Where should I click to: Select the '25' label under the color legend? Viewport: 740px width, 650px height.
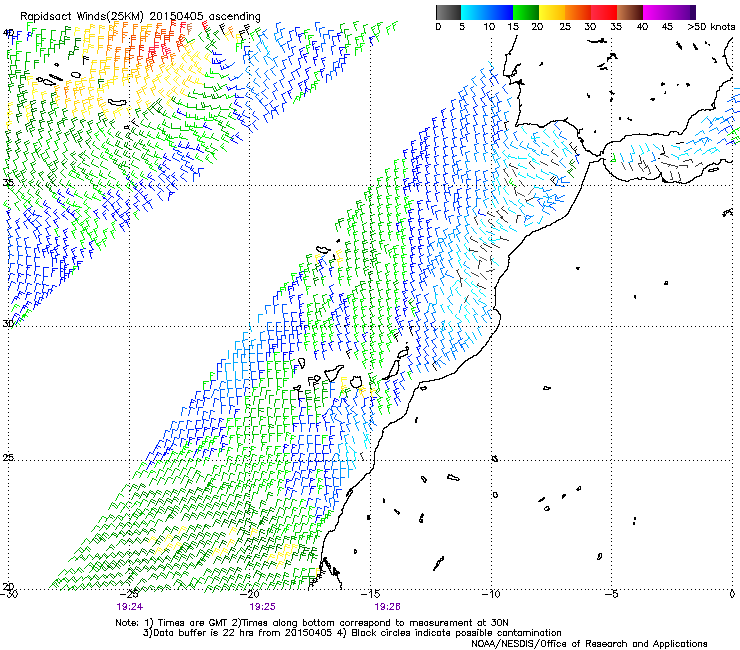pyautogui.click(x=565, y=26)
